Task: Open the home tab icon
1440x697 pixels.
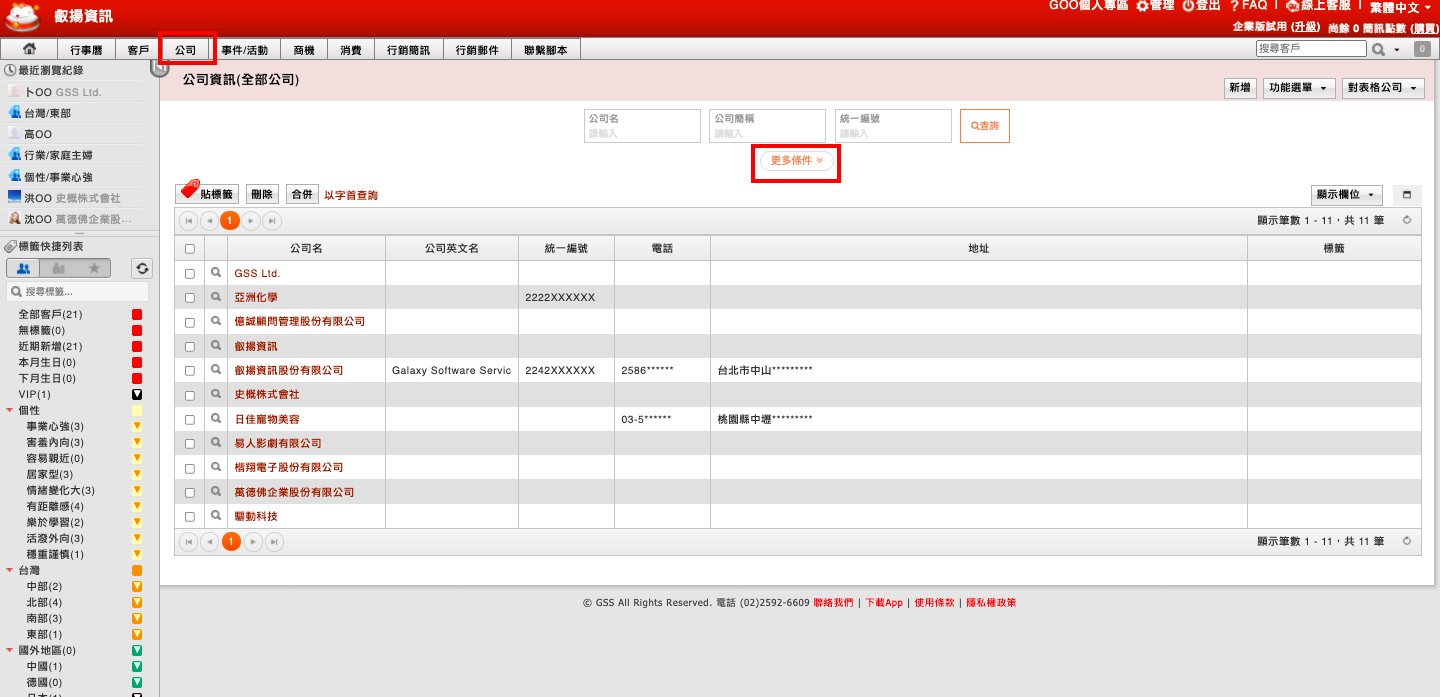Action: 29,49
